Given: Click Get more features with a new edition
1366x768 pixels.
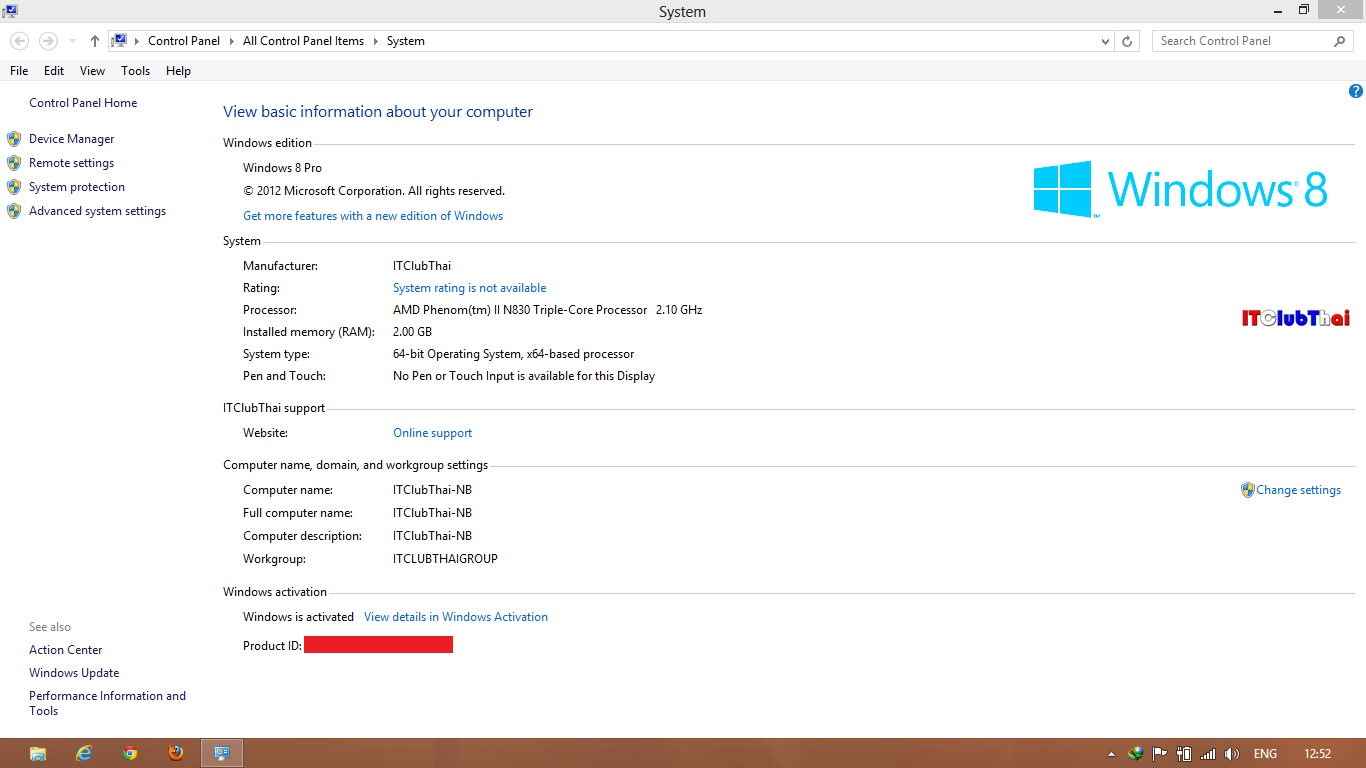Looking at the screenshot, I should tap(373, 216).
